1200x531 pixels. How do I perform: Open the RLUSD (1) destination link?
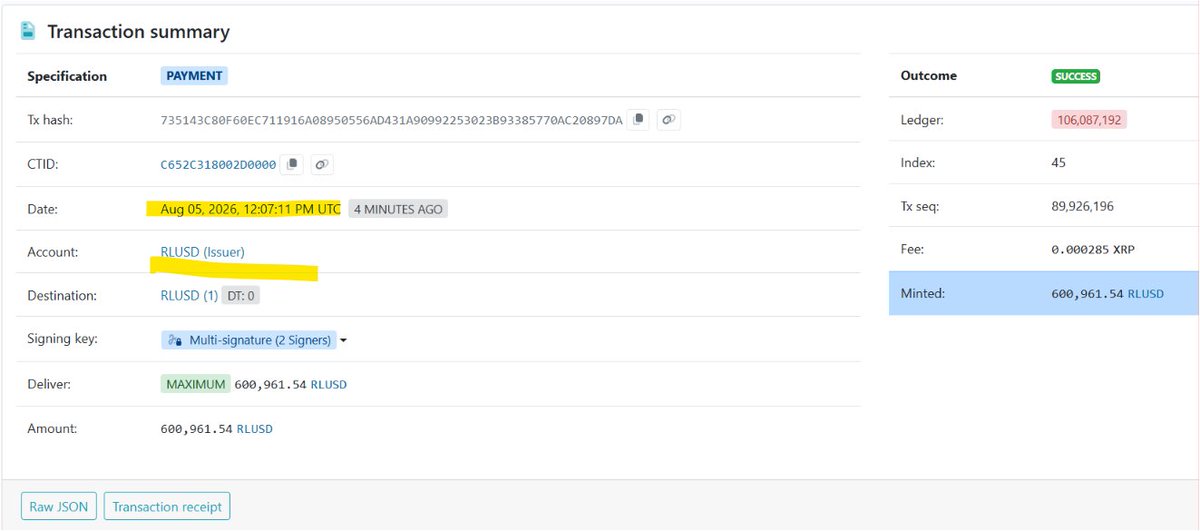pyautogui.click(x=189, y=296)
